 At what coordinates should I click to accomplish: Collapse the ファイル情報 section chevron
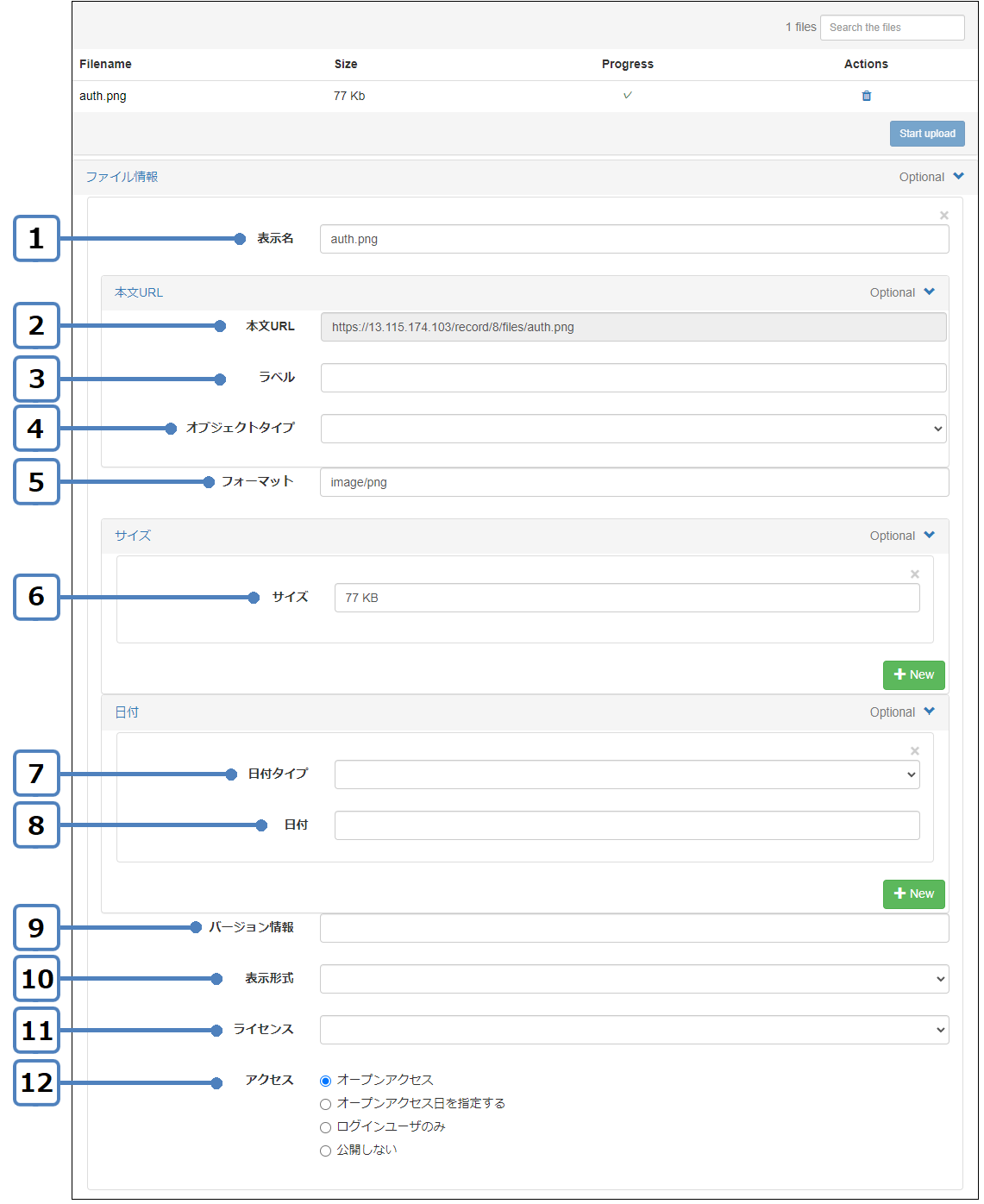coord(958,177)
